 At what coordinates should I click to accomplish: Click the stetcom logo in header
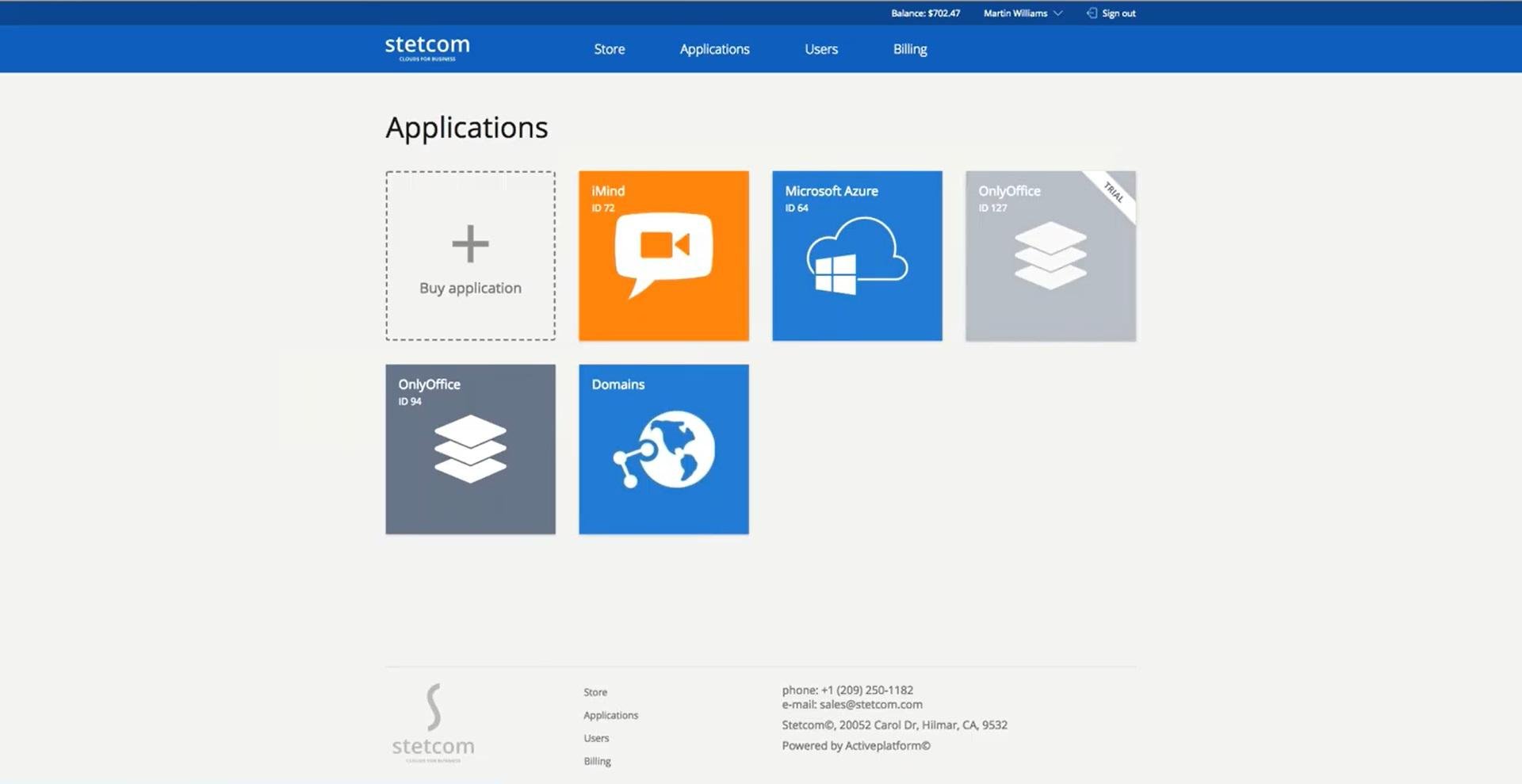pos(427,48)
